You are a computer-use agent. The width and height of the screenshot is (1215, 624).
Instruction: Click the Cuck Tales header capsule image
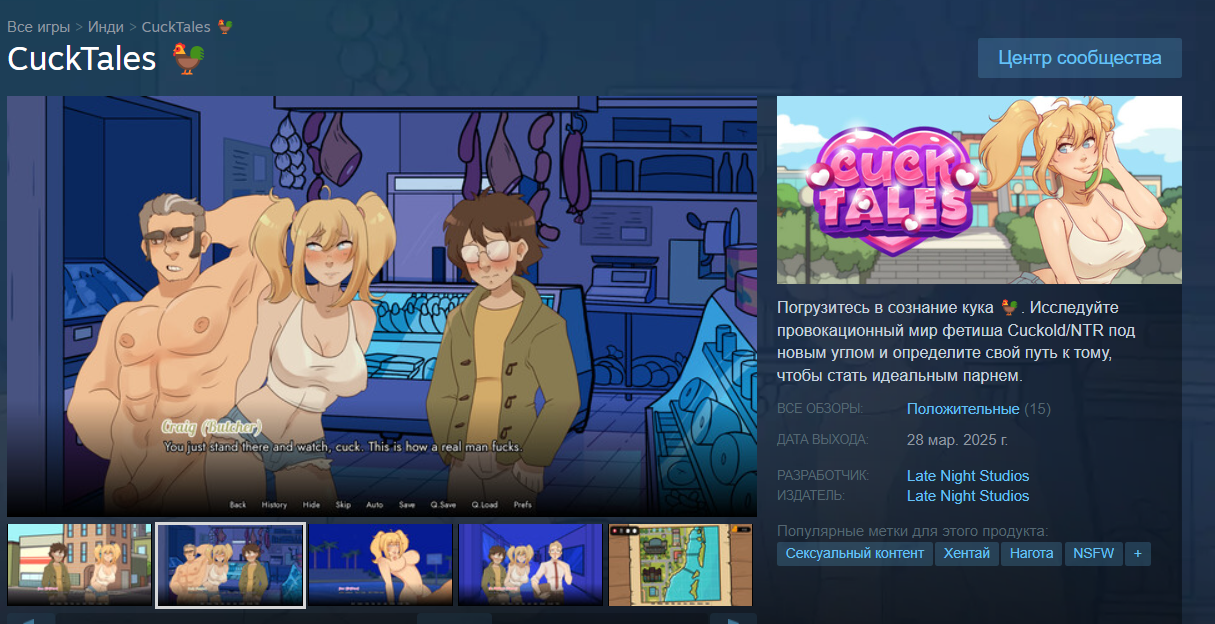(x=979, y=190)
